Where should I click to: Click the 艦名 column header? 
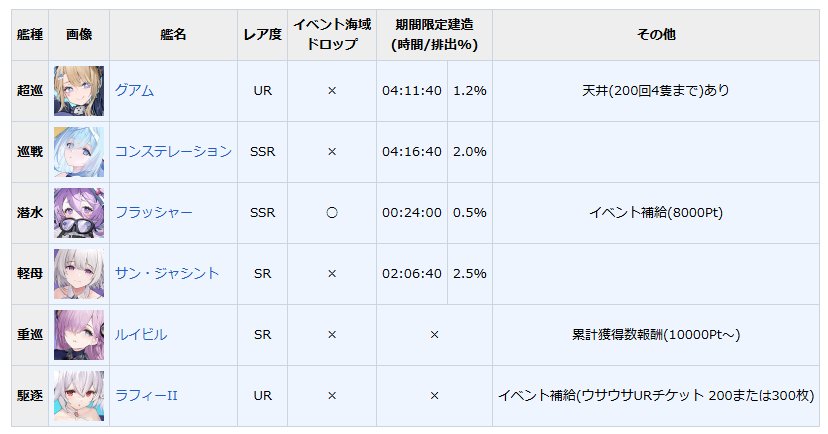173,35
